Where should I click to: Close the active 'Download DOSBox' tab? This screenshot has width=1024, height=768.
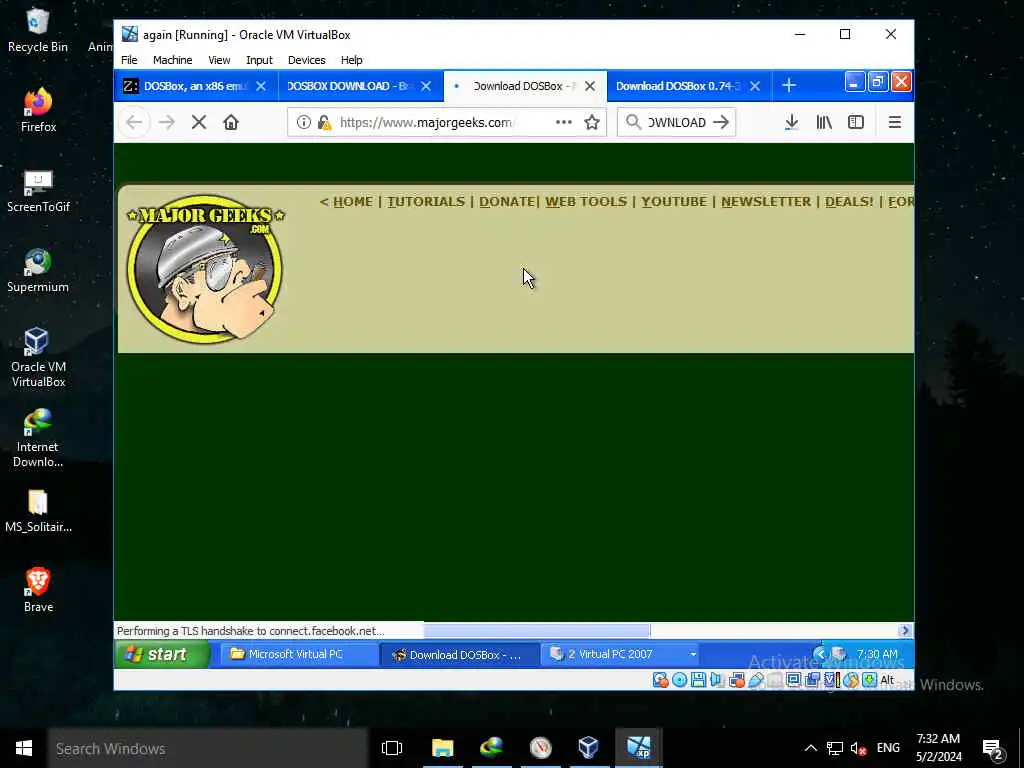[590, 86]
